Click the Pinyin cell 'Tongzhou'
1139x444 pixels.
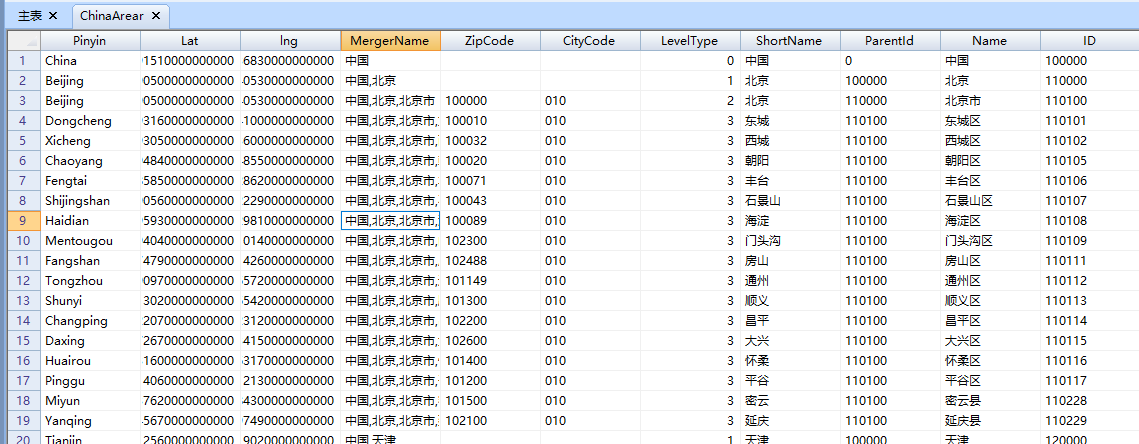(x=90, y=280)
